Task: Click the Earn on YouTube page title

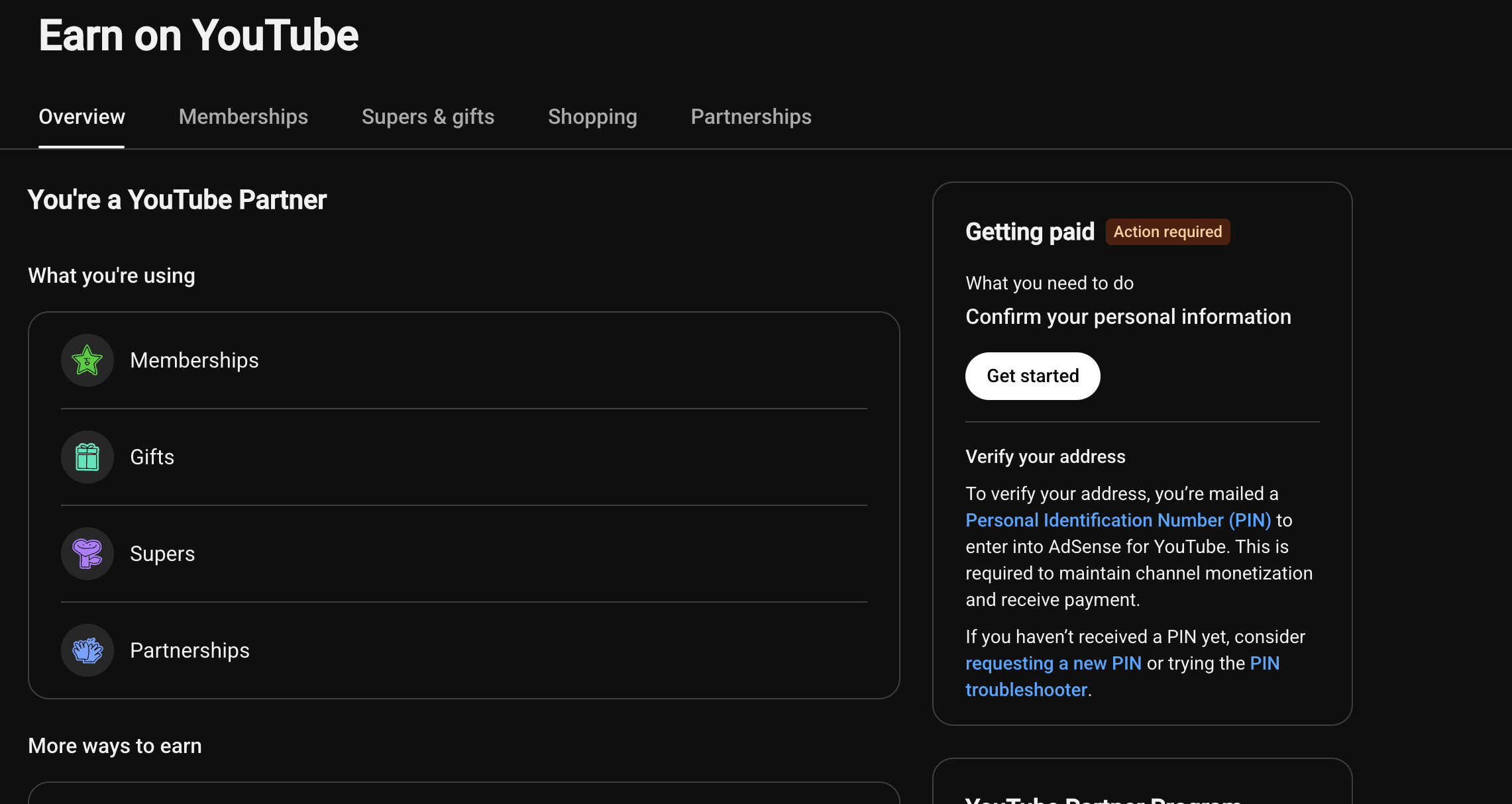Action: tap(199, 35)
